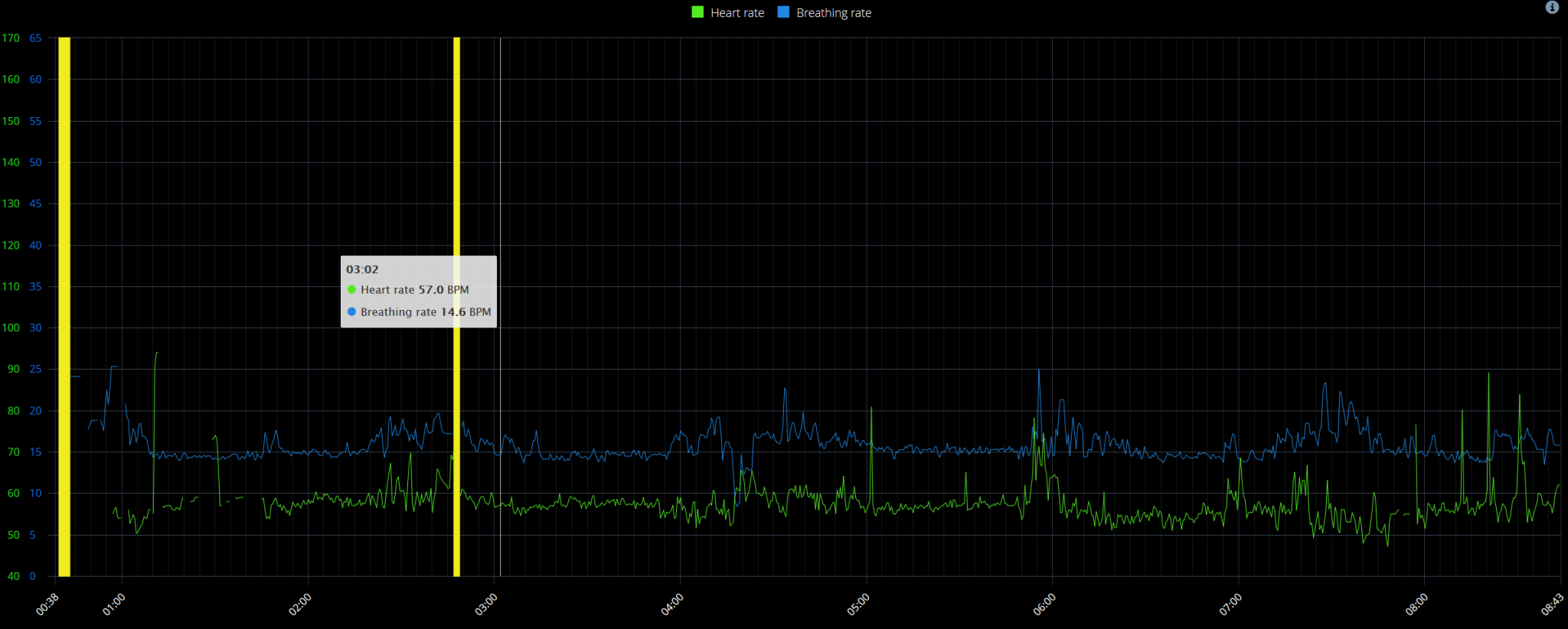The width and height of the screenshot is (1568, 629).
Task: Click the 08:00 time axis label
Action: [1416, 605]
